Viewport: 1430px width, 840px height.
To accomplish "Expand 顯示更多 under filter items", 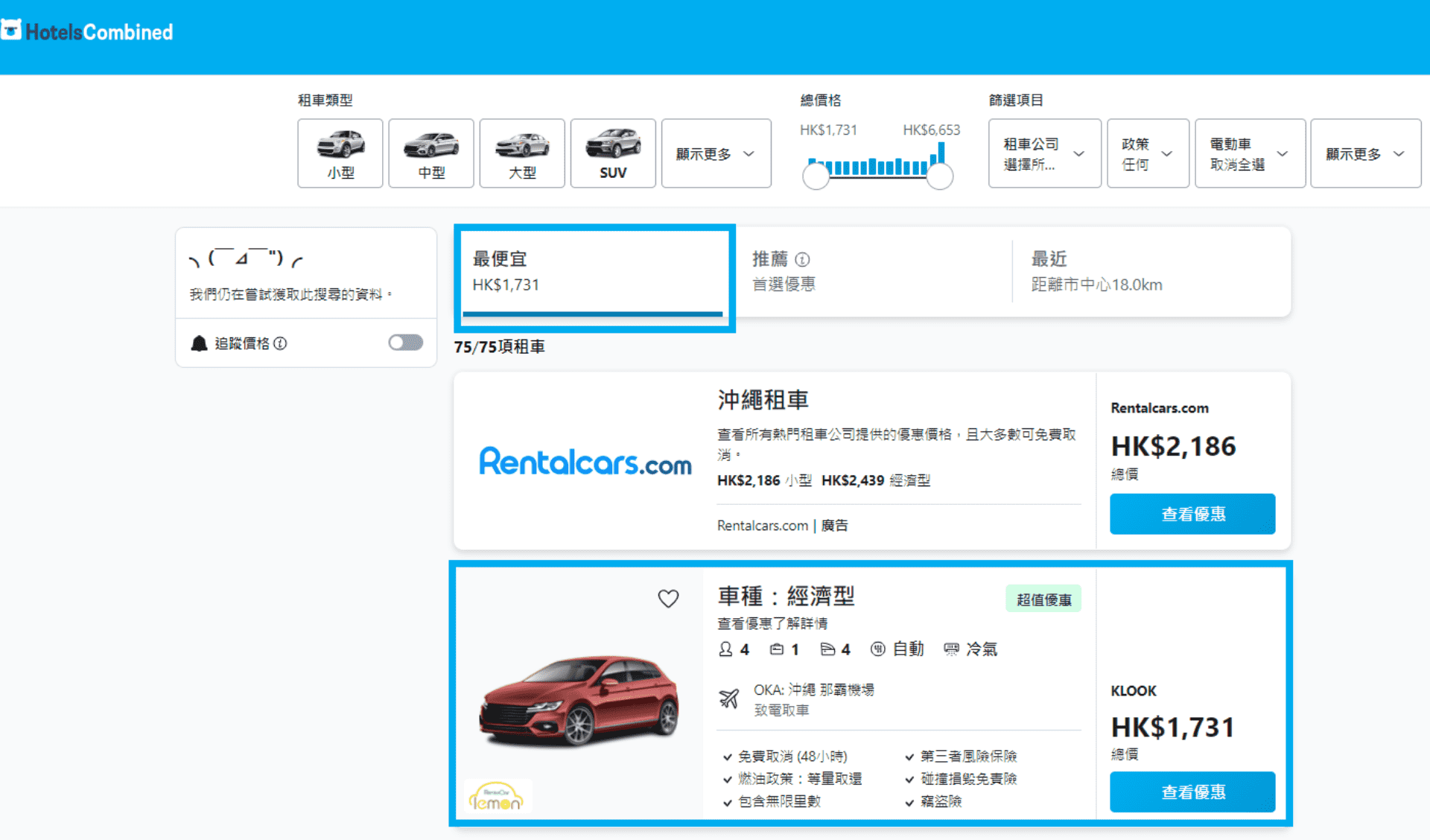I will tap(1365, 153).
